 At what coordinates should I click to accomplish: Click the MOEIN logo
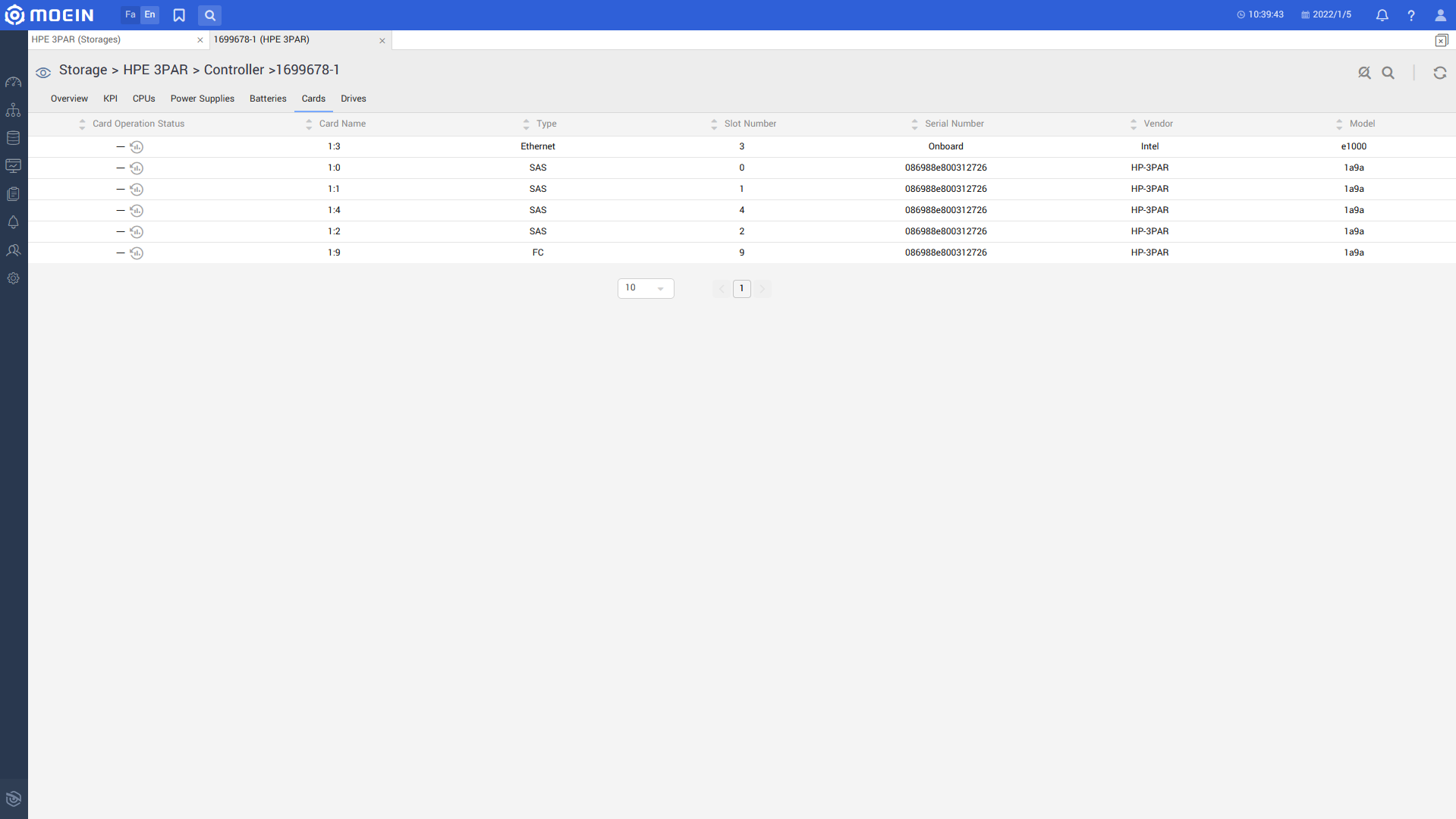click(x=49, y=15)
